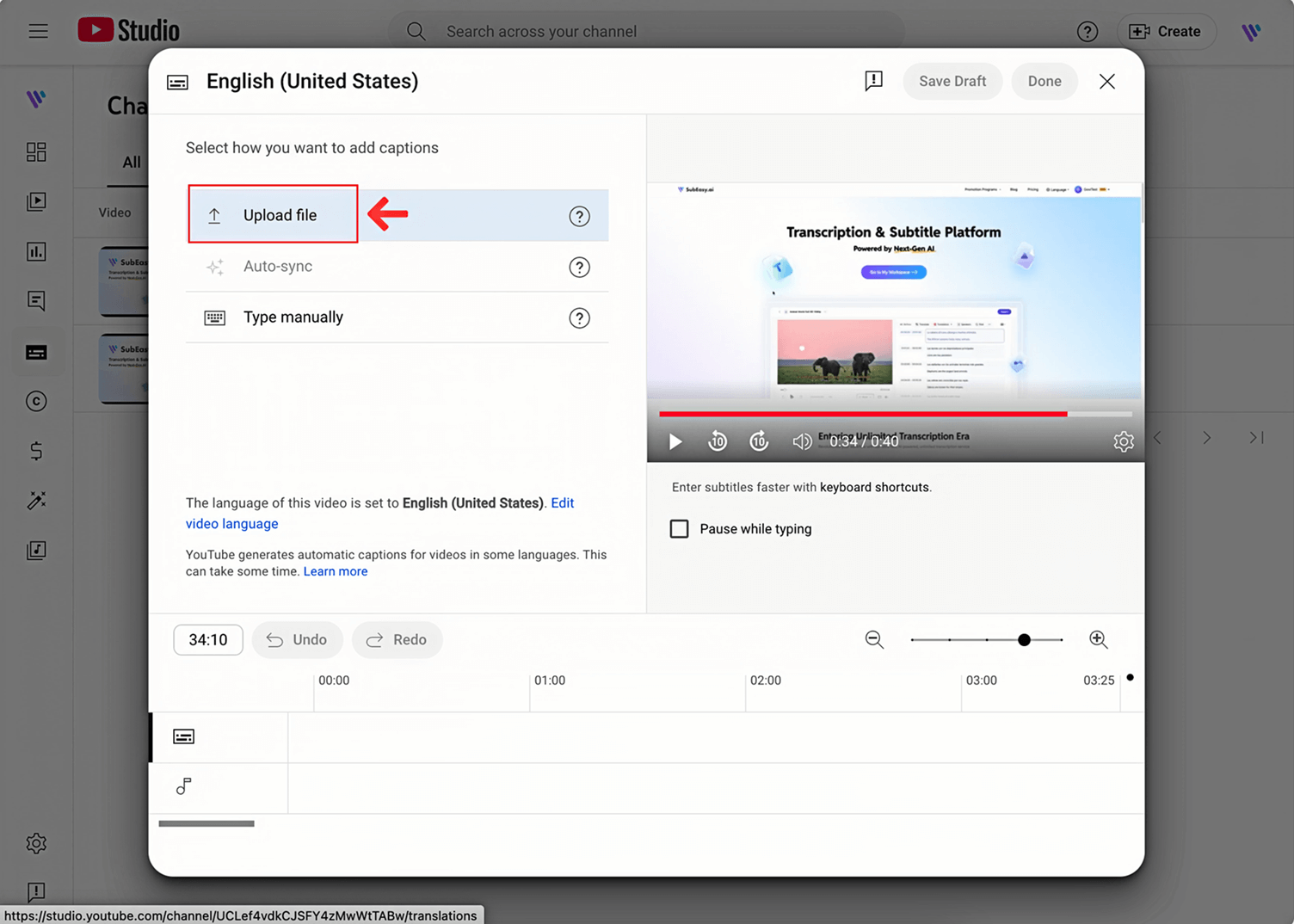Choose the Type manually option
Viewport: 1294px width, 924px height.
tap(397, 317)
